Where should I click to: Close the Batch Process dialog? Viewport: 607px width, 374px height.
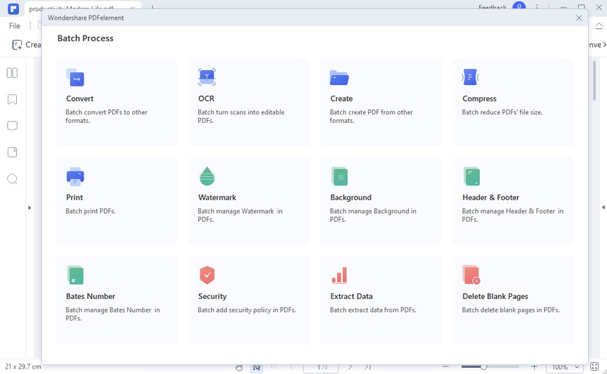[579, 18]
